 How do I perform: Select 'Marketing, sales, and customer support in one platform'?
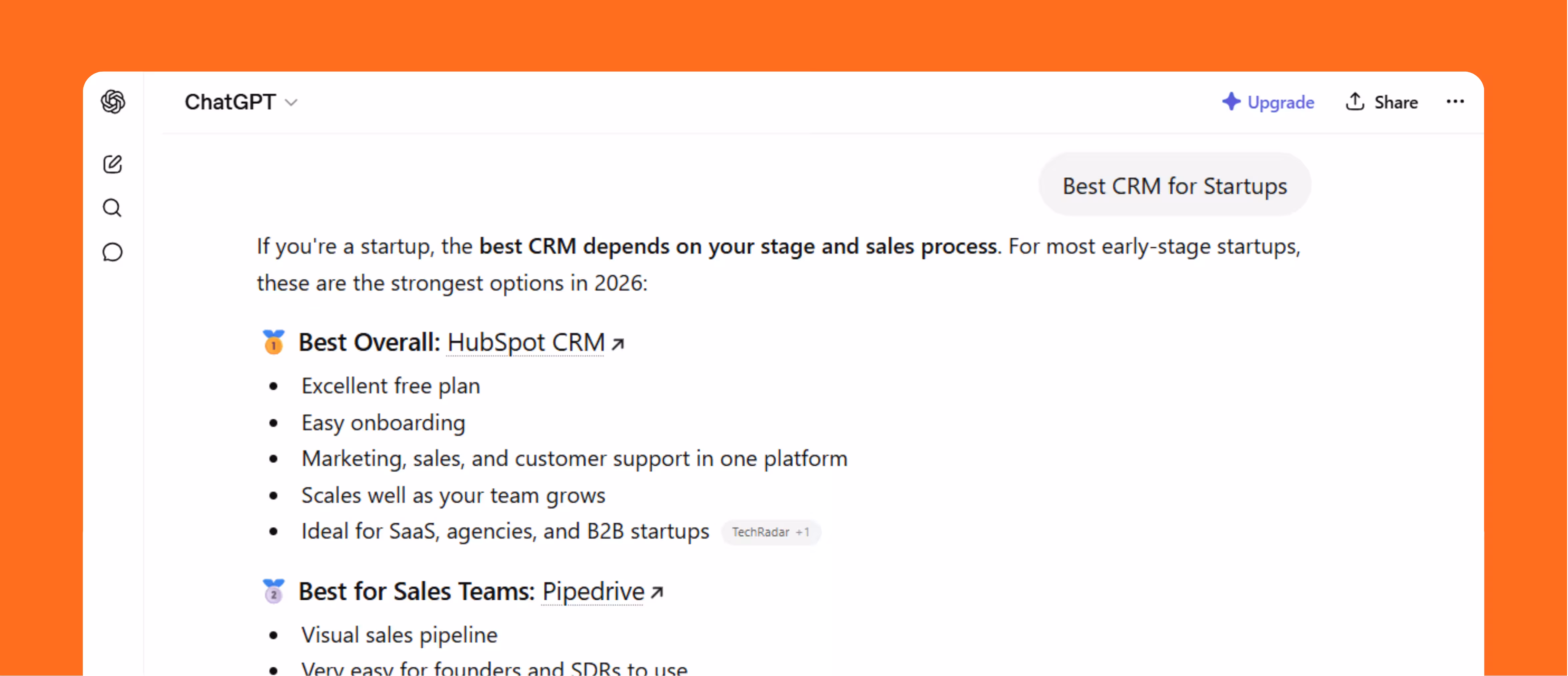click(575, 459)
